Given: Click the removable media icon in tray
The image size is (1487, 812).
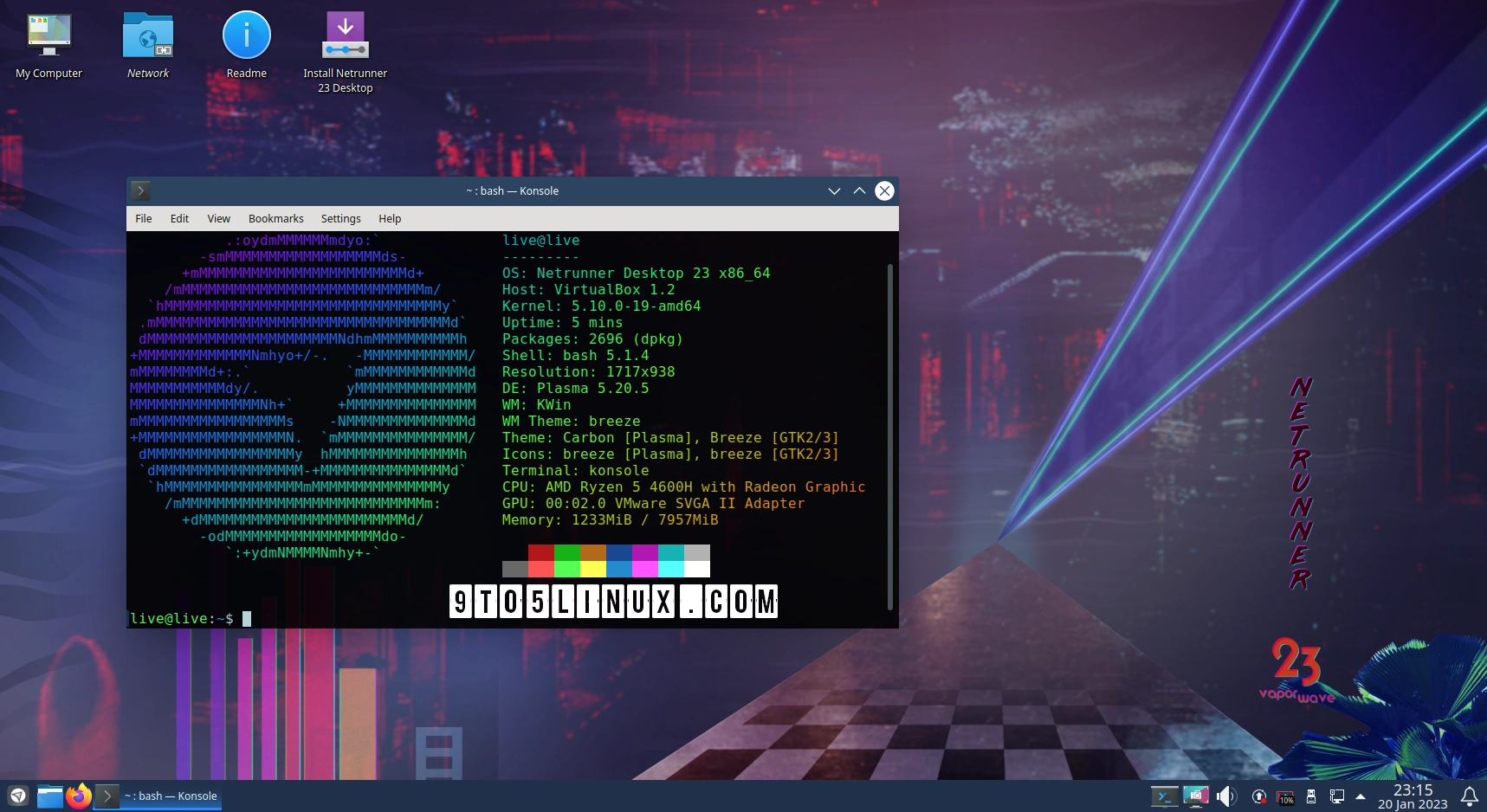Looking at the screenshot, I should point(1310,796).
